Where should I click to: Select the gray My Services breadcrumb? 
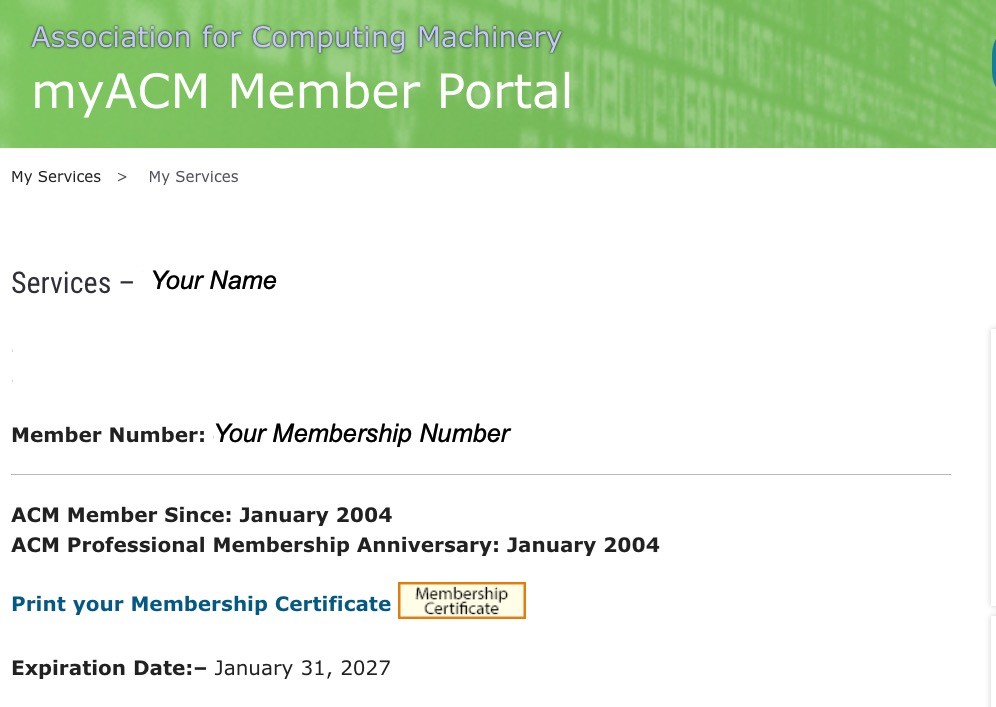[x=193, y=177]
